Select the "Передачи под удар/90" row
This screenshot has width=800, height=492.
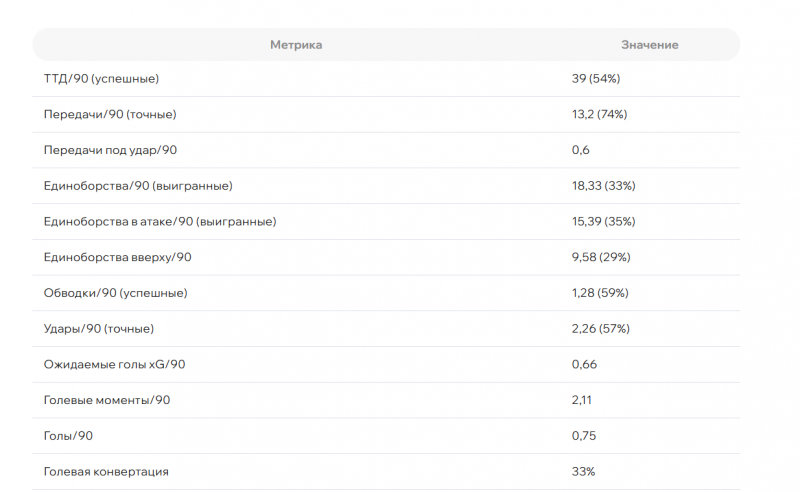[110, 150]
